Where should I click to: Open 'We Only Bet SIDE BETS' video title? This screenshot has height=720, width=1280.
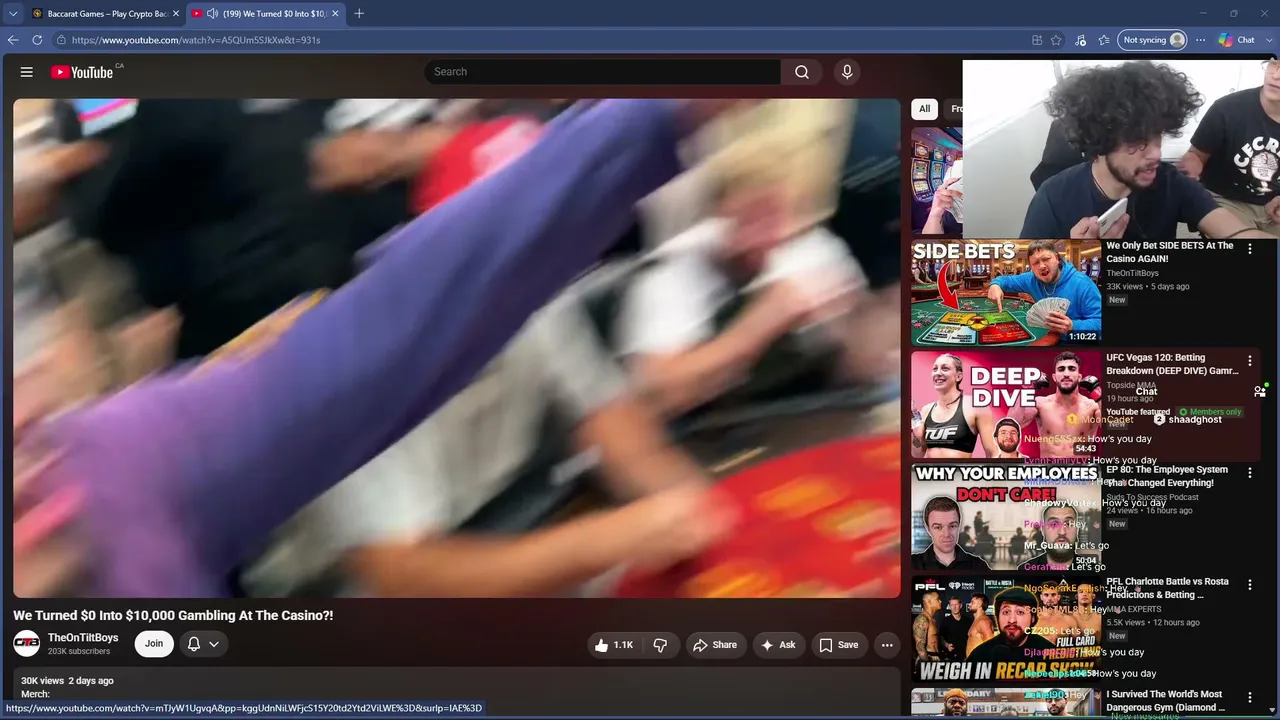[1170, 252]
